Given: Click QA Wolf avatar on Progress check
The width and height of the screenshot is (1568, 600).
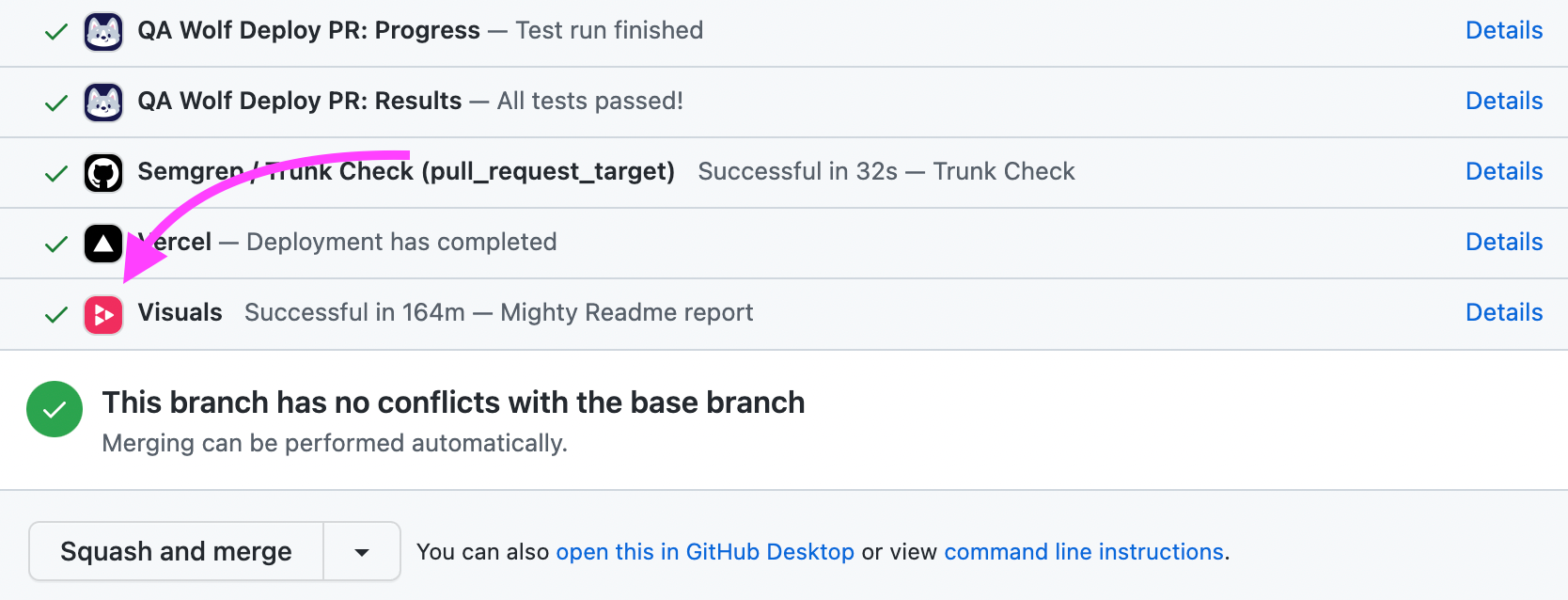Looking at the screenshot, I should tap(103, 32).
